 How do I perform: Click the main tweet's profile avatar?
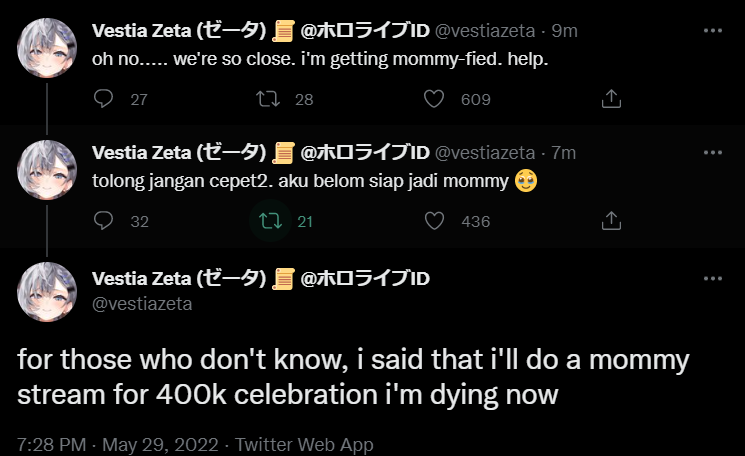[x=47, y=291]
